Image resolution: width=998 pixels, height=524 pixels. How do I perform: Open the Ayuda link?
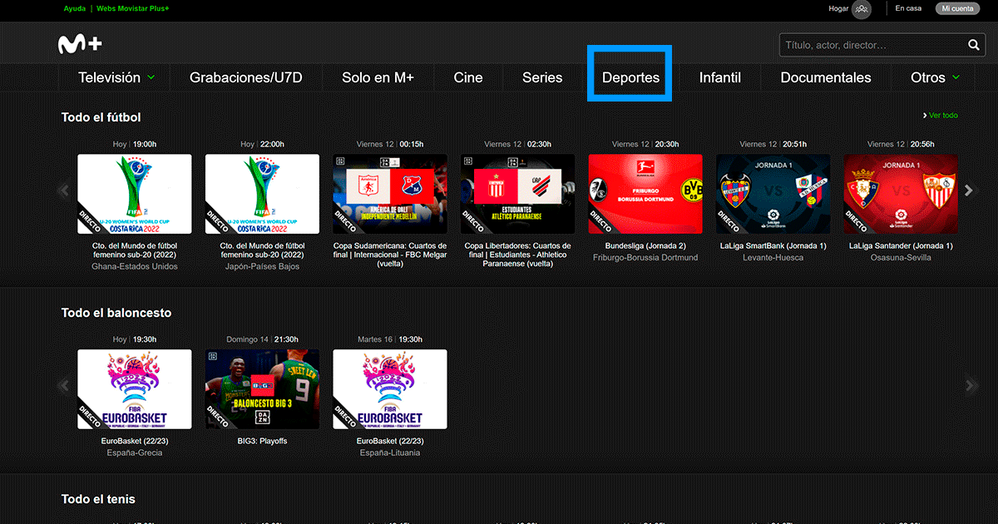[x=74, y=9]
